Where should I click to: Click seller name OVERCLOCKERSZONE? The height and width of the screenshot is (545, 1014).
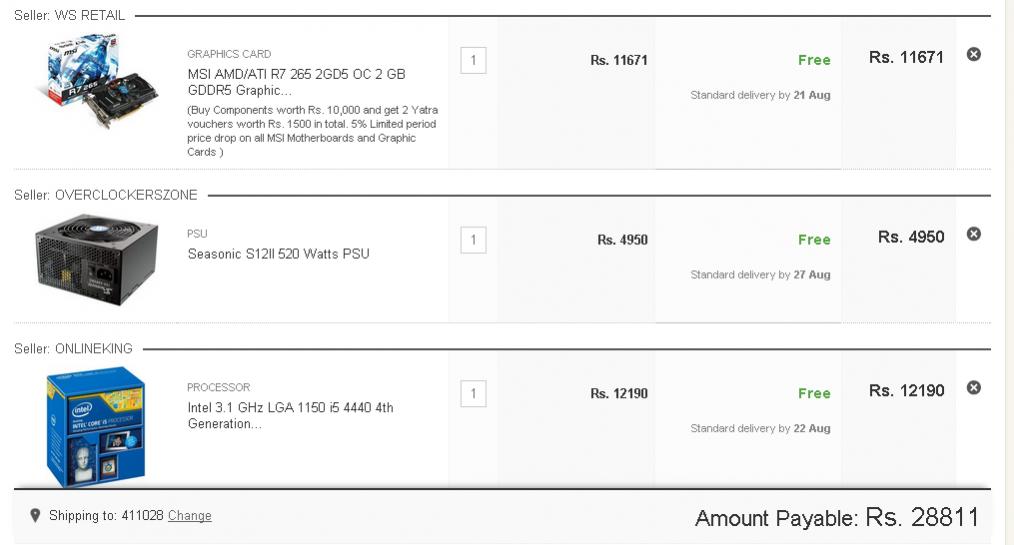(126, 195)
